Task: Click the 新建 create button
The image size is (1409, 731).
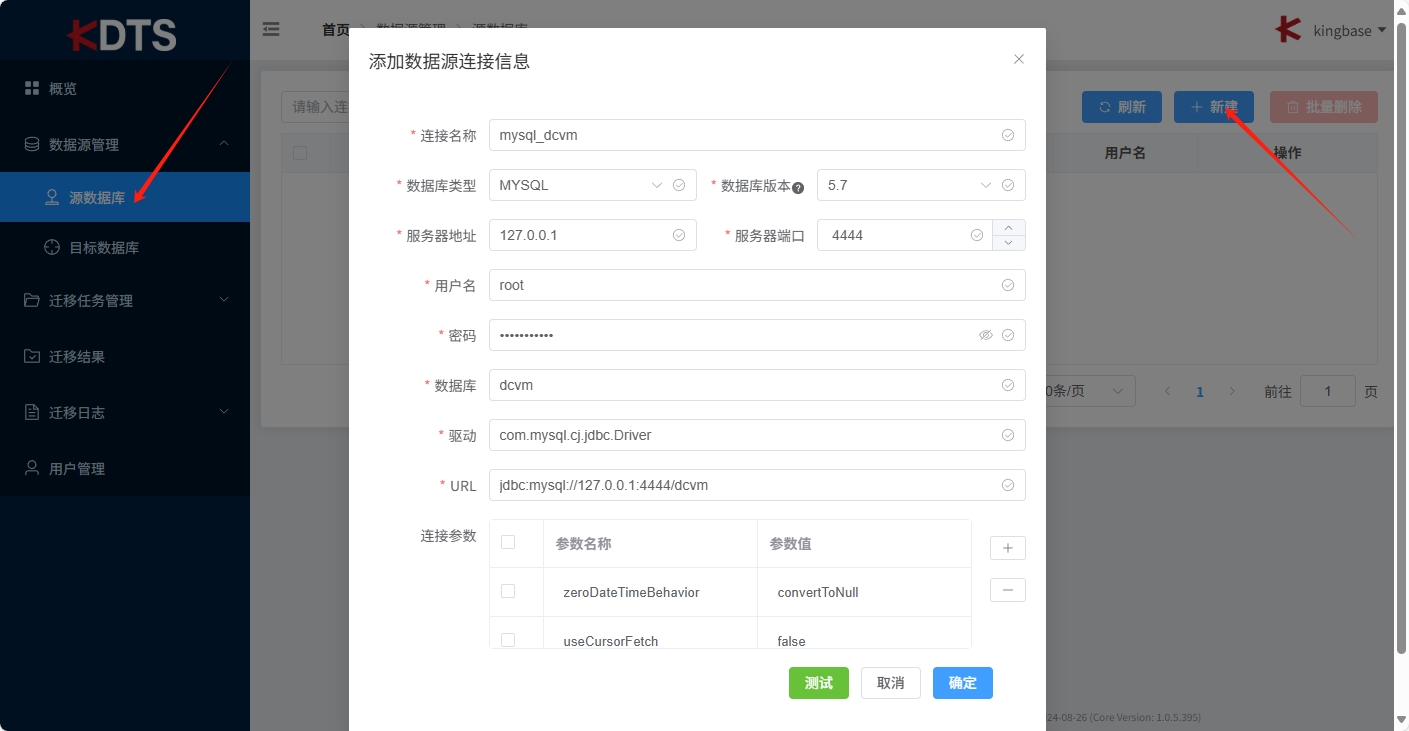Action: [x=1214, y=107]
